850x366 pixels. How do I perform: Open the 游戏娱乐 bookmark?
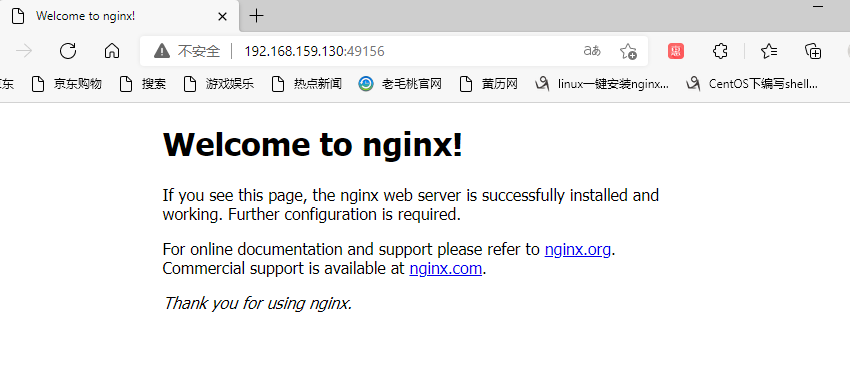click(218, 84)
